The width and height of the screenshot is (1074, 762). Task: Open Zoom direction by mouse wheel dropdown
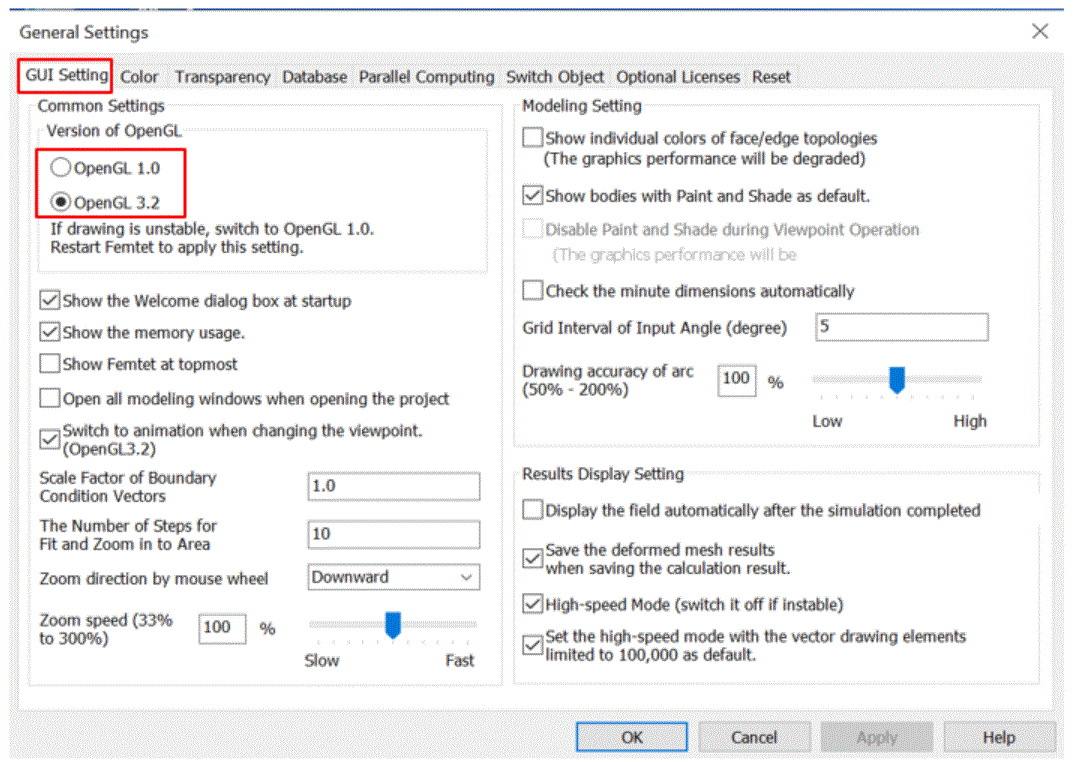point(394,577)
